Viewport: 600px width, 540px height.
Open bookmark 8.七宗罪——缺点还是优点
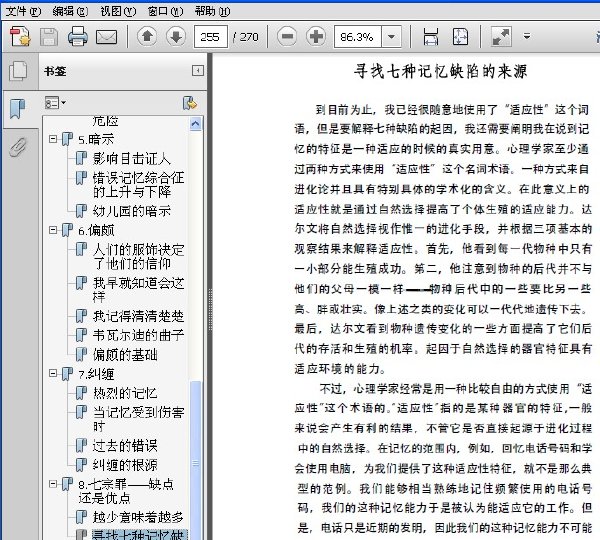pyautogui.click(x=126, y=491)
